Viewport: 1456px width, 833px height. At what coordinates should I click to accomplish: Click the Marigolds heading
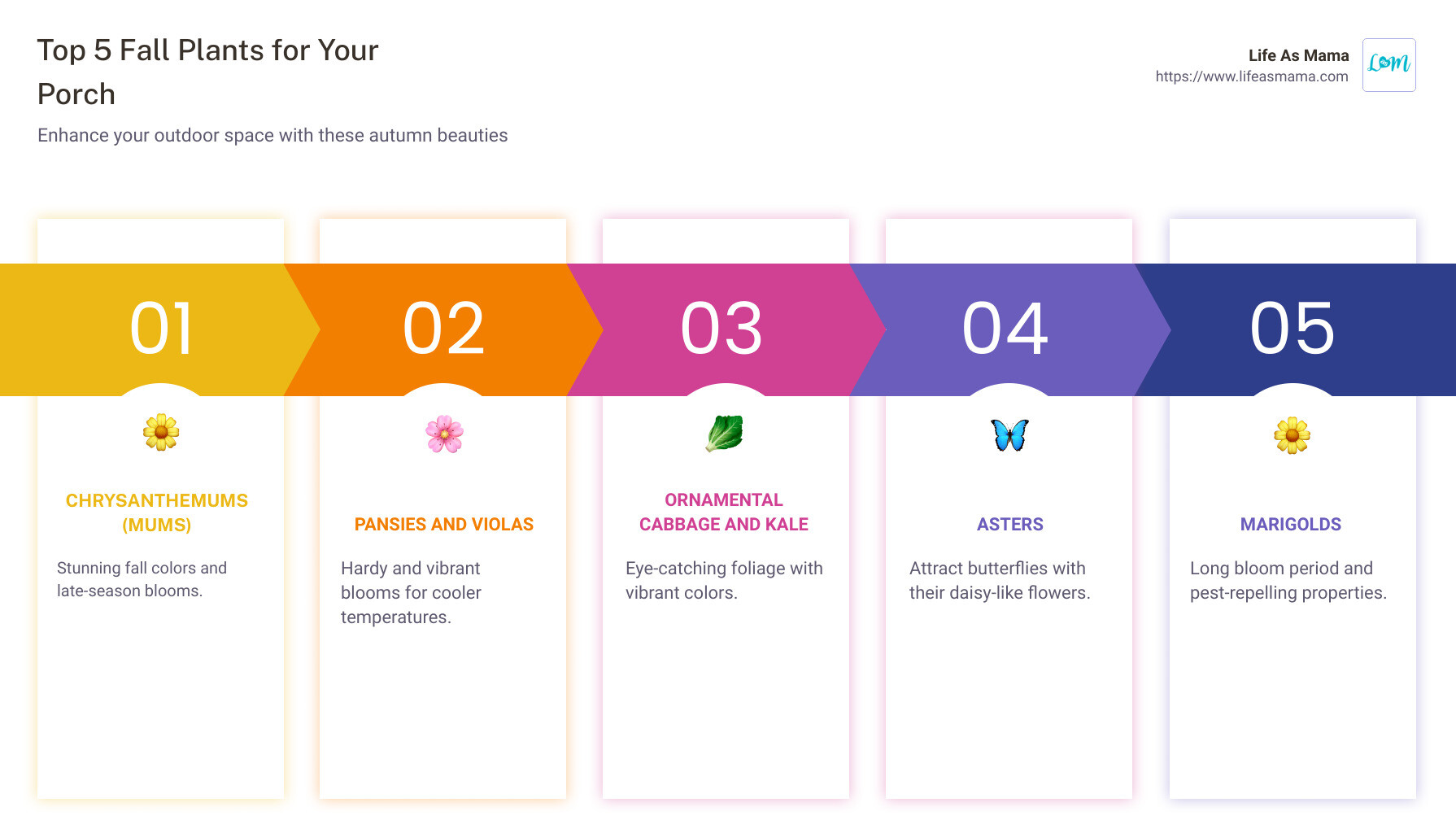1291,525
